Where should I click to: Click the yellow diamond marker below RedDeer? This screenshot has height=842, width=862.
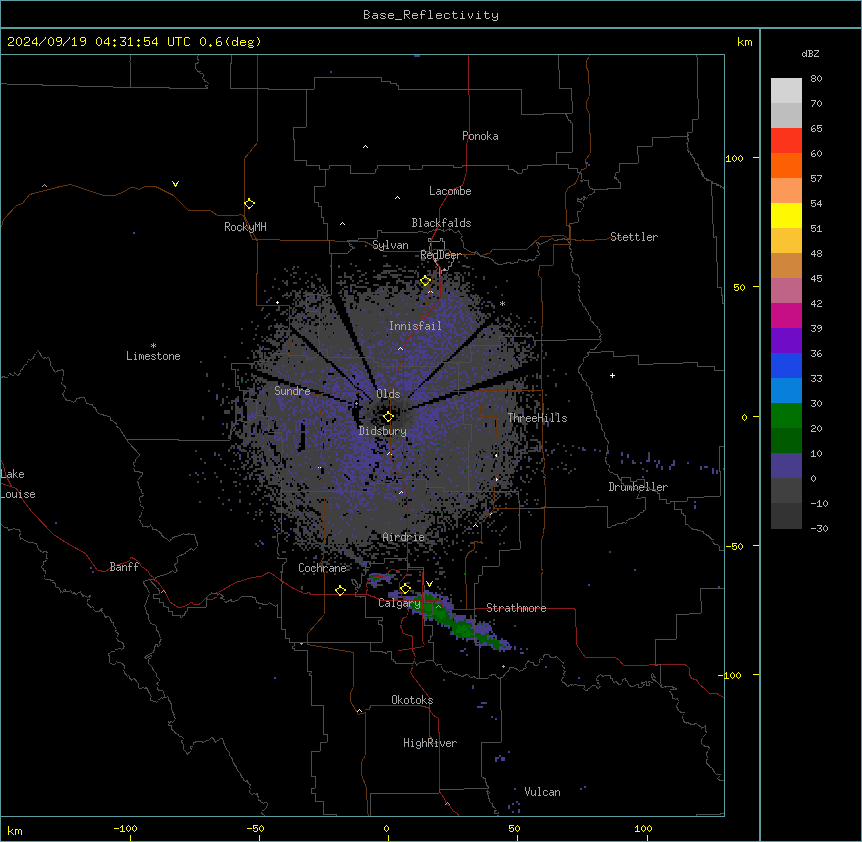tap(426, 281)
